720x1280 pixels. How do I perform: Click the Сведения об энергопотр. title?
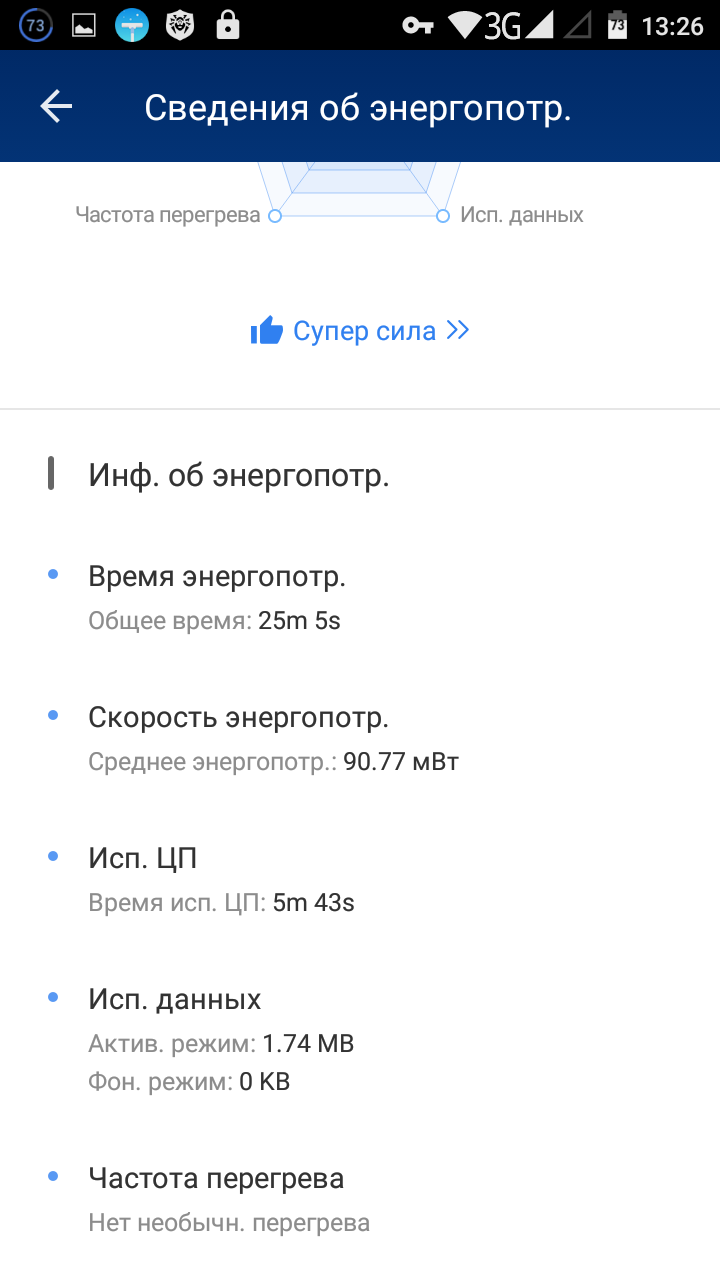pyautogui.click(x=357, y=108)
